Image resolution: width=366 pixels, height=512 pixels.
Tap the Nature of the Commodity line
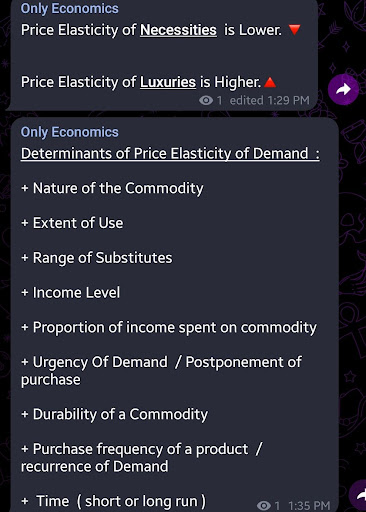(112, 188)
